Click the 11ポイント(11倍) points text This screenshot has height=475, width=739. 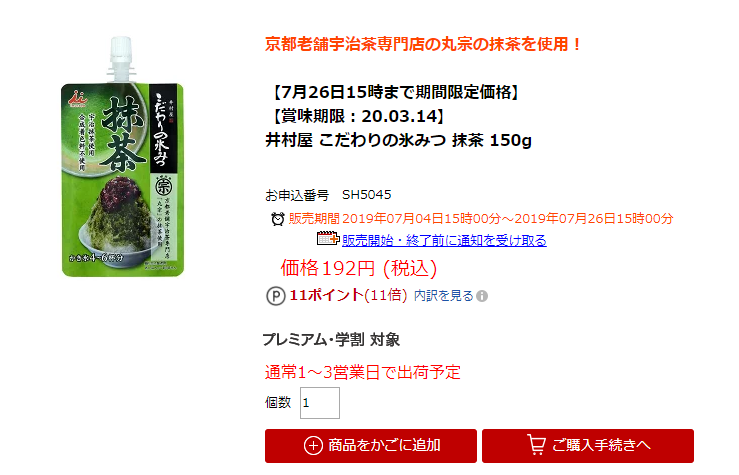tap(348, 295)
